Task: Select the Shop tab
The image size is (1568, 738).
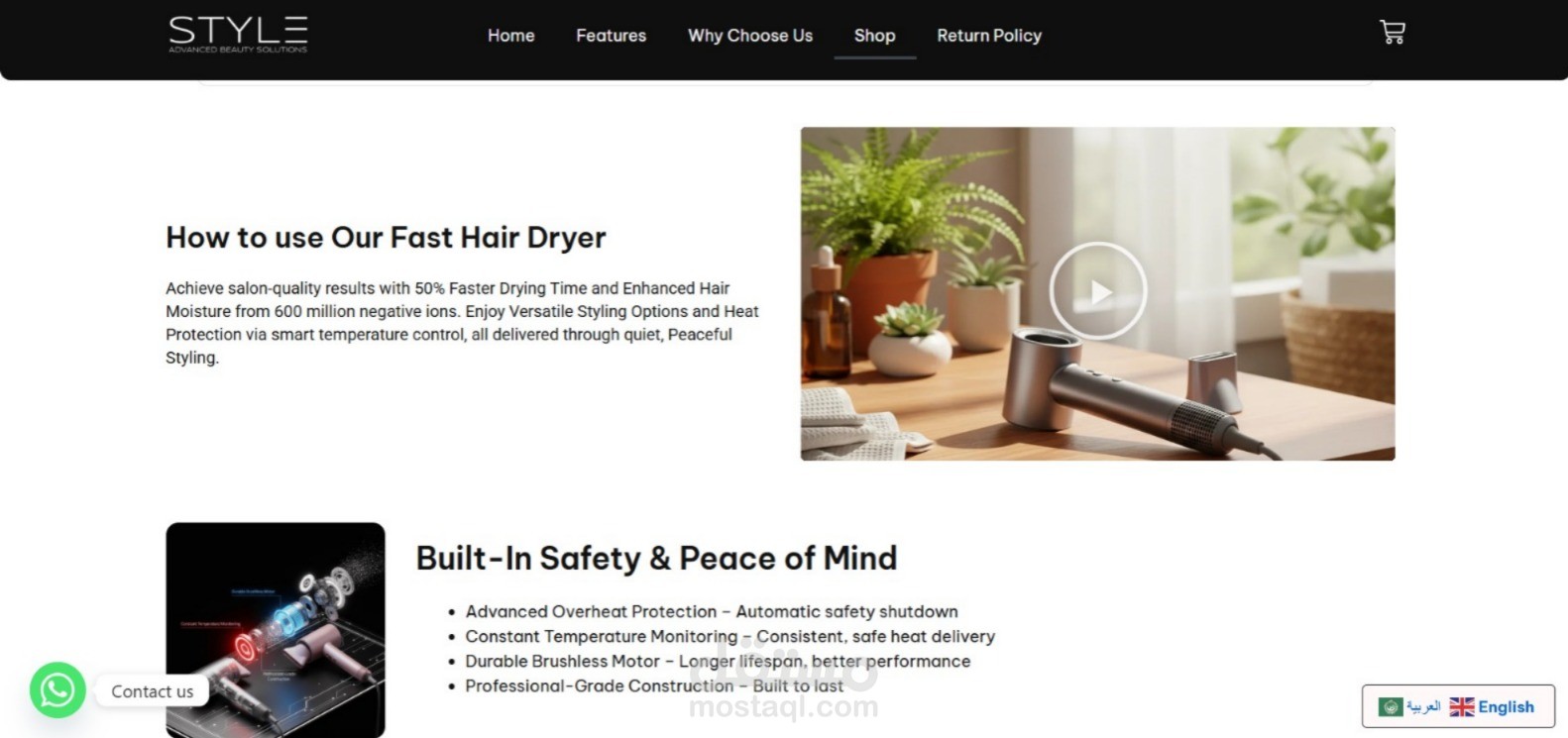Action: [x=874, y=36]
